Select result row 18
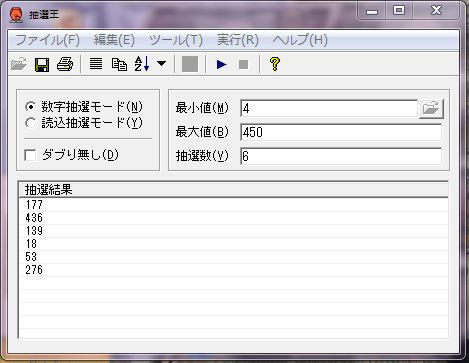This screenshot has height=363, width=469. point(234,244)
